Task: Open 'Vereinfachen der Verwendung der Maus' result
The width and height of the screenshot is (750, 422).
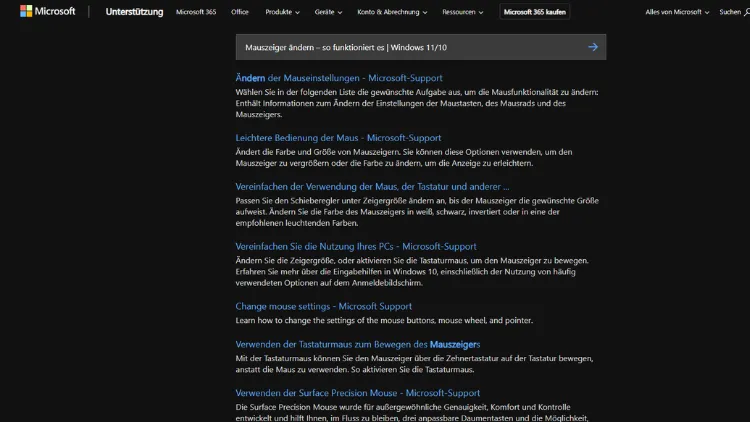Action: click(372, 187)
